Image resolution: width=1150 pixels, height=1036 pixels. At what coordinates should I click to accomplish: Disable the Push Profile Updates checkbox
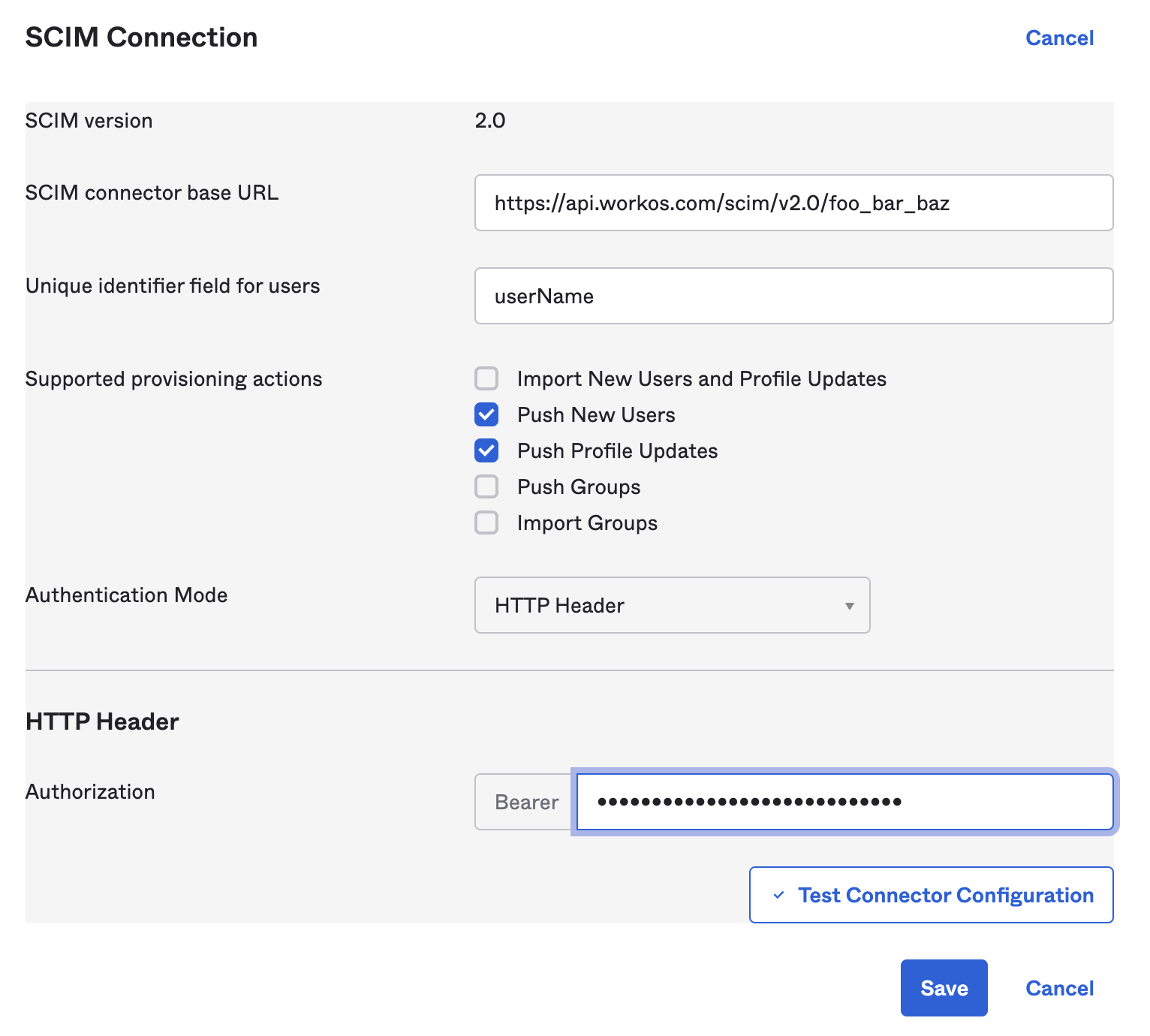(486, 451)
